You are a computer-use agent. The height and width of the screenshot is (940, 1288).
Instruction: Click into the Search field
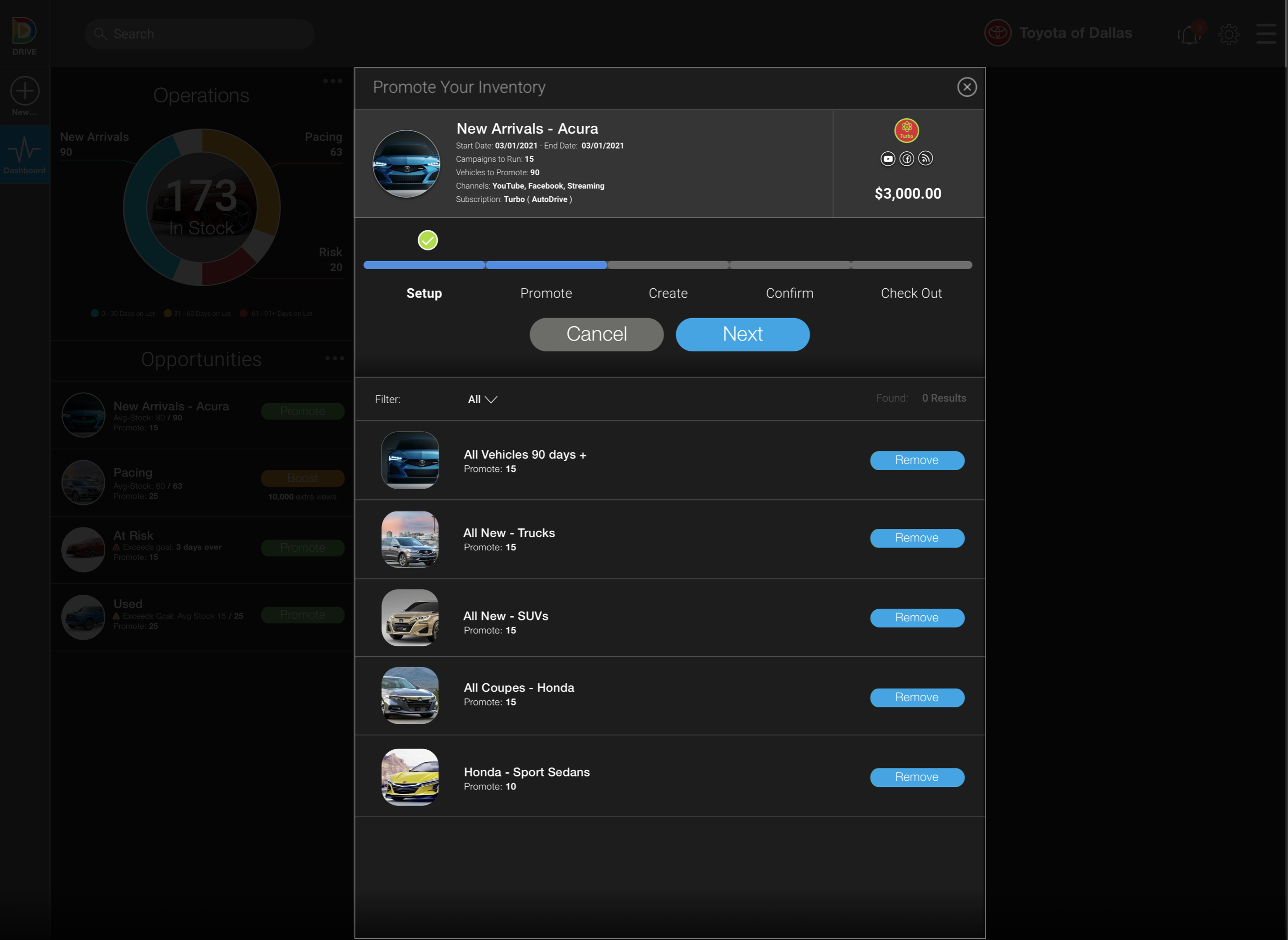(199, 34)
